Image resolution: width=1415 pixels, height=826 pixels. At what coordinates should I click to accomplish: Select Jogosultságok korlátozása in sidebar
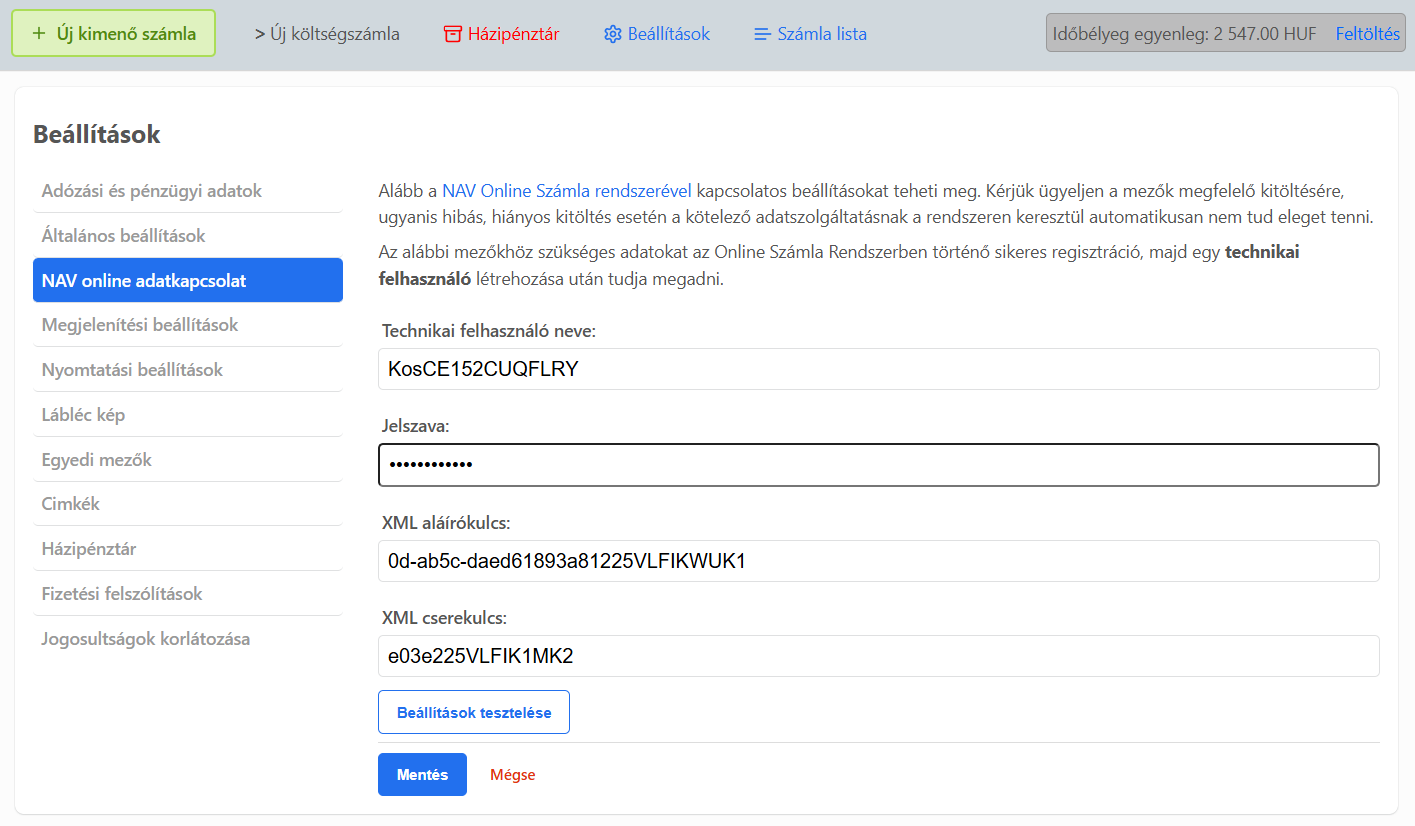click(146, 639)
